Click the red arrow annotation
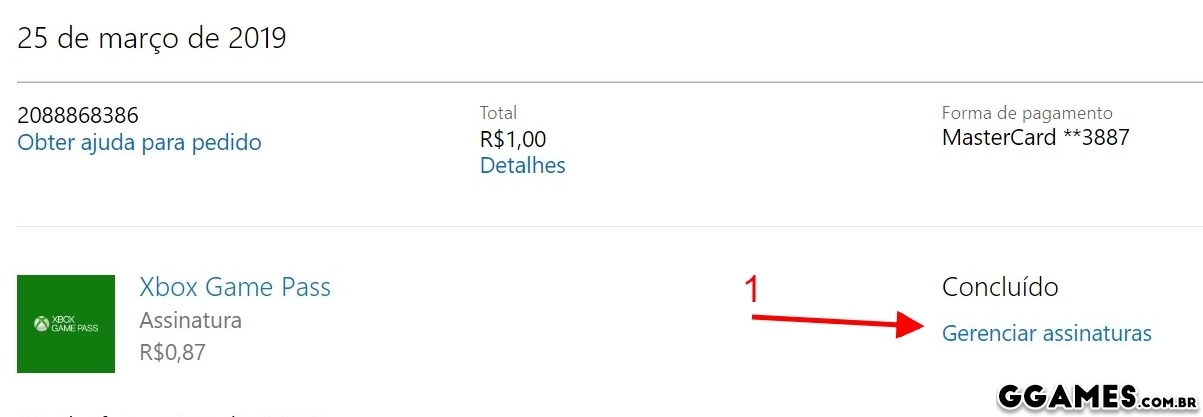The image size is (1203, 417). tap(840, 322)
